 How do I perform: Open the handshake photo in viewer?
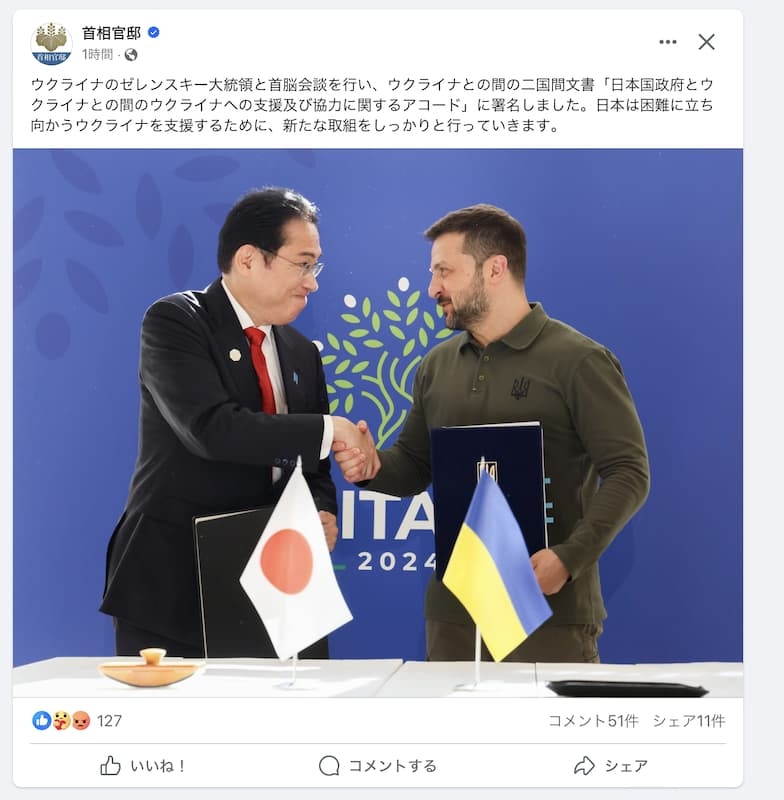[377, 422]
